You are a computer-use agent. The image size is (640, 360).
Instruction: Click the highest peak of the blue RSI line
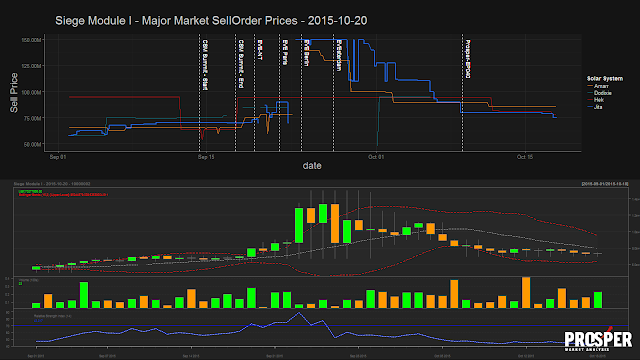coord(299,313)
